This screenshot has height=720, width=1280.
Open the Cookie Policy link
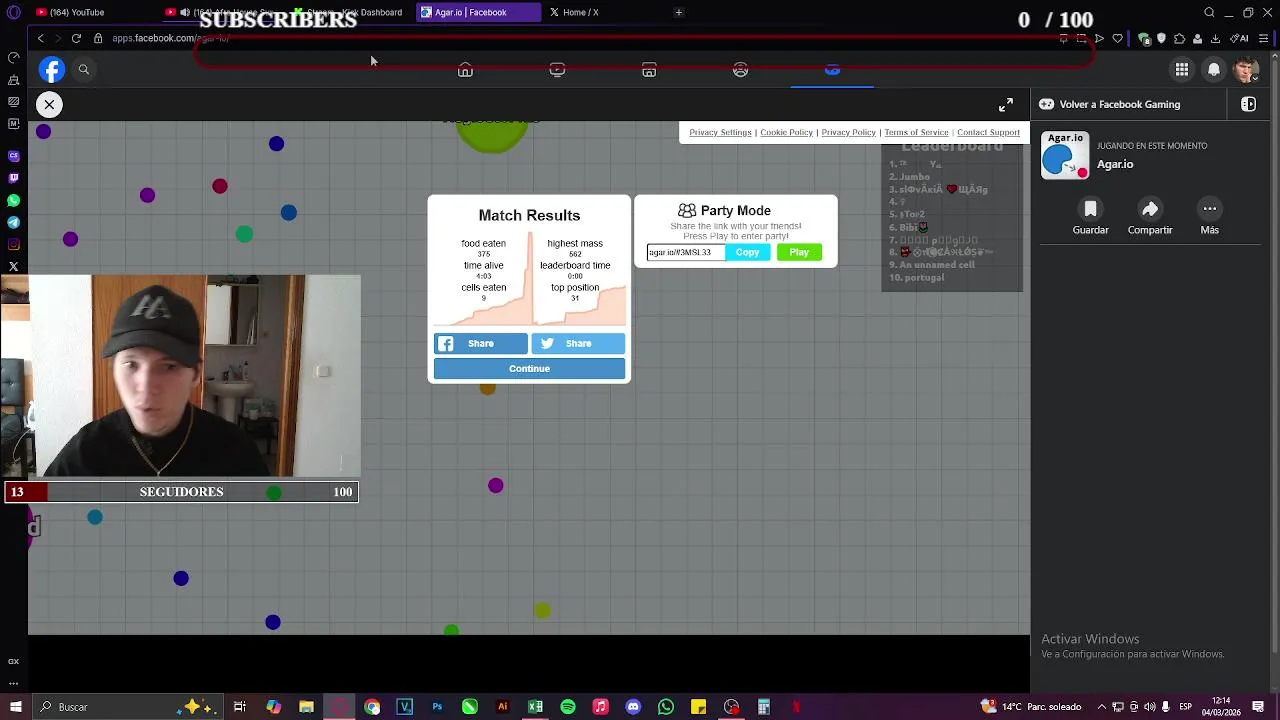(x=786, y=132)
